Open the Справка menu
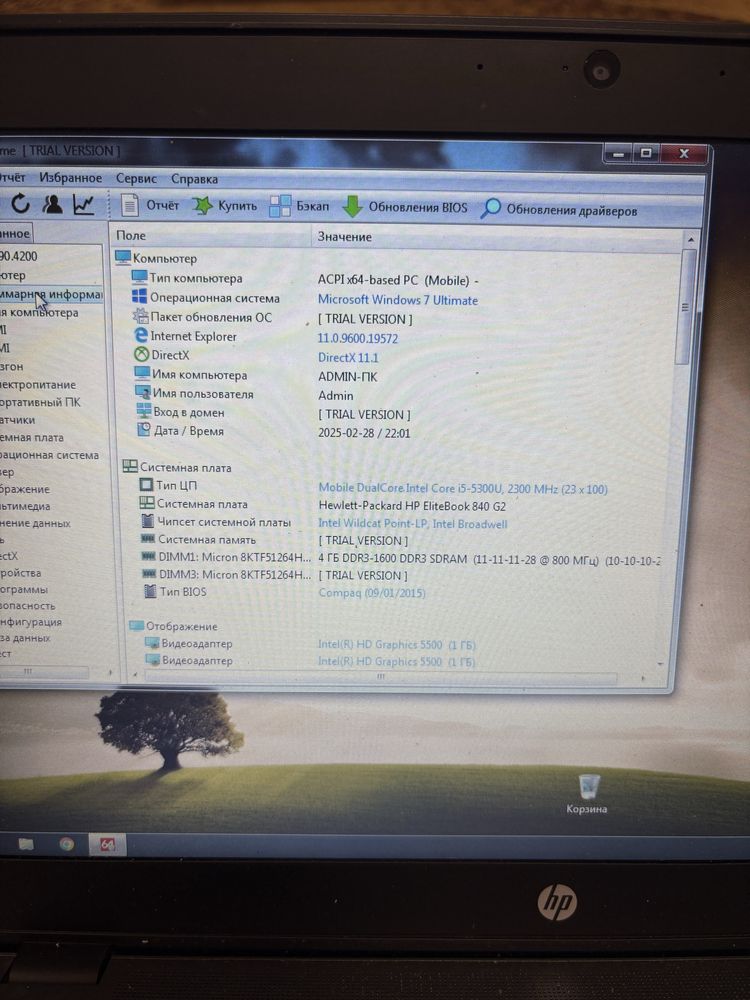 [x=194, y=179]
